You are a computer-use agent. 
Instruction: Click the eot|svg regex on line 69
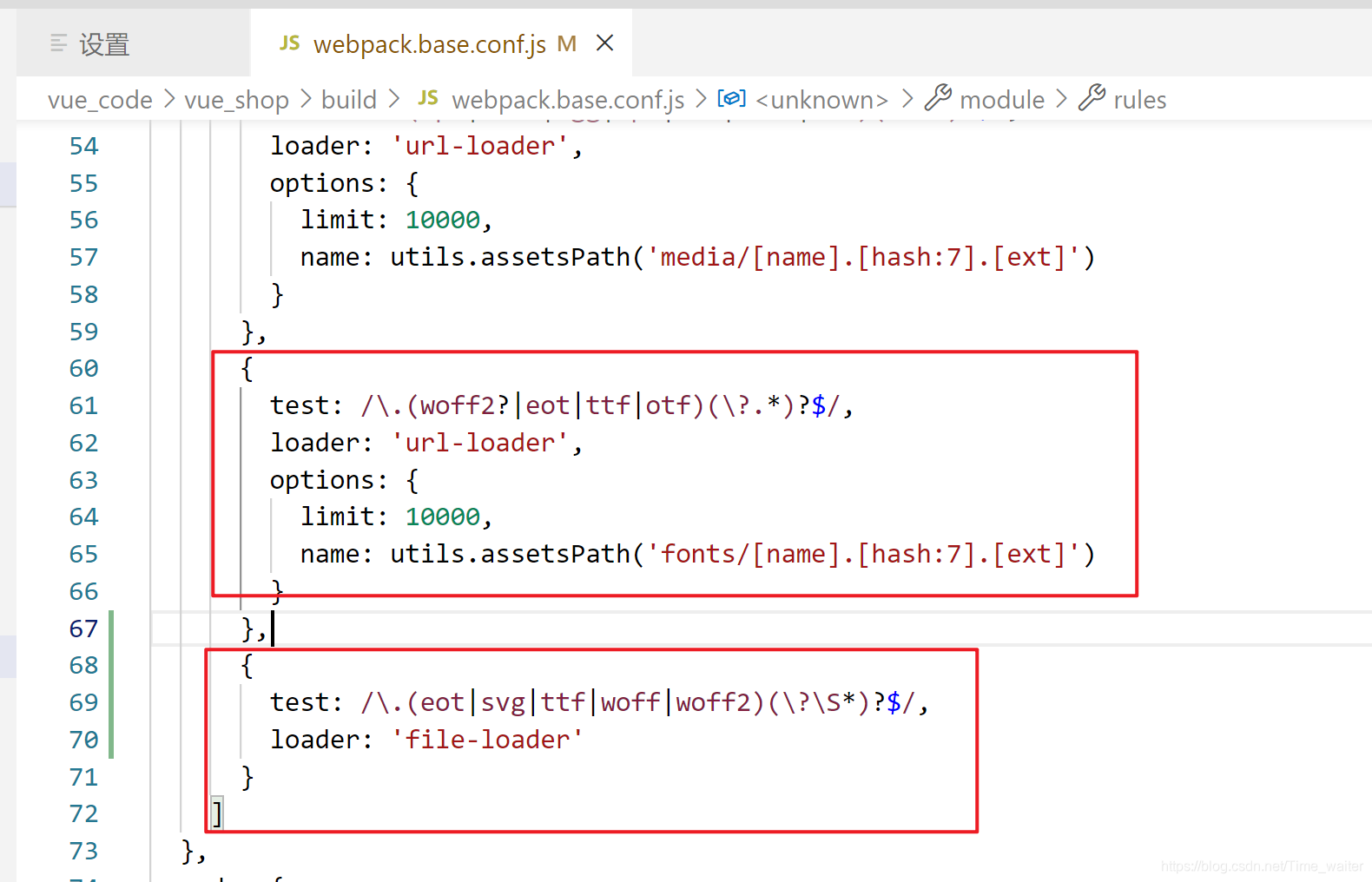click(638, 702)
